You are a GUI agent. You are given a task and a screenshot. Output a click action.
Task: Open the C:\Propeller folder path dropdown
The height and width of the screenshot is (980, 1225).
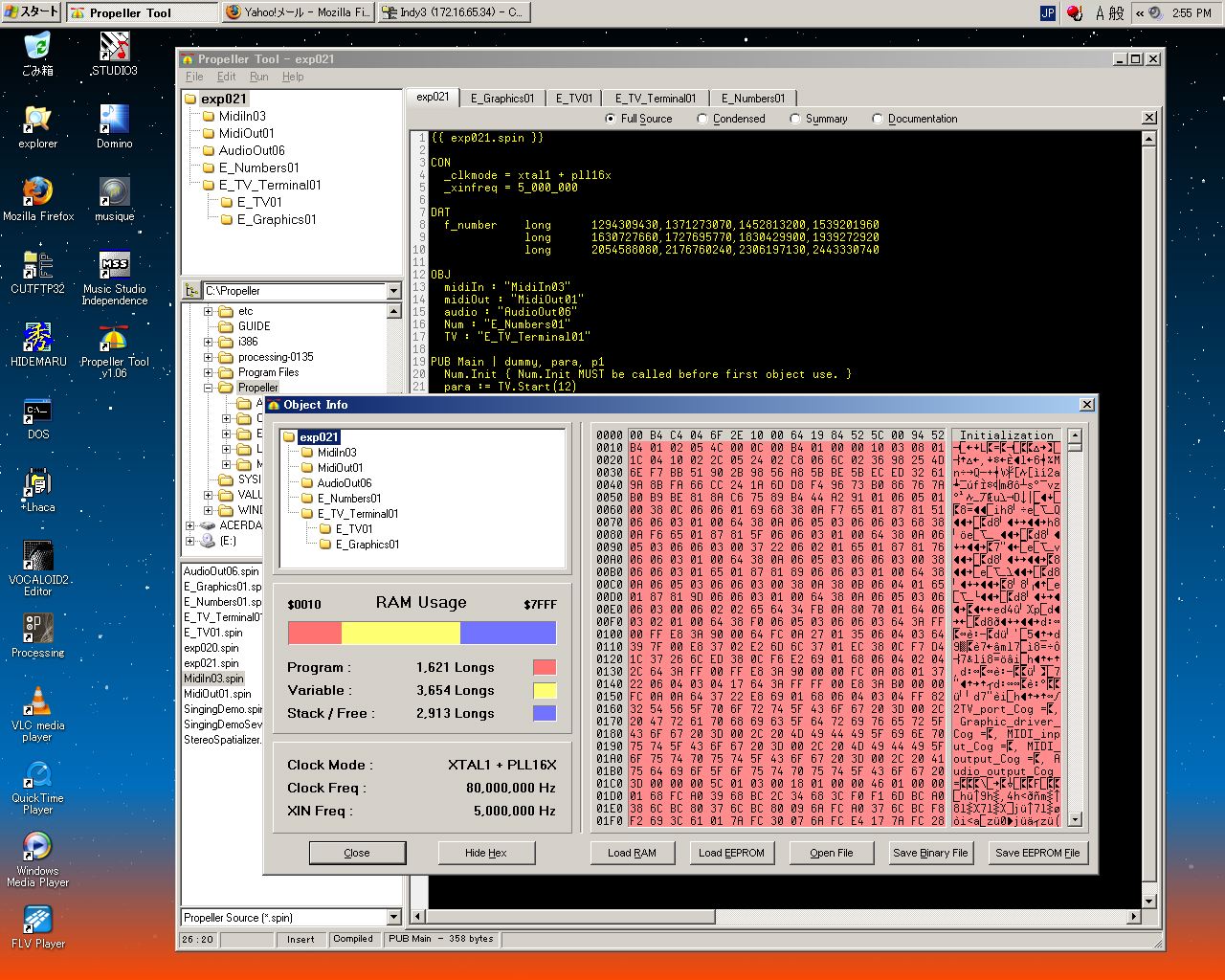click(393, 291)
